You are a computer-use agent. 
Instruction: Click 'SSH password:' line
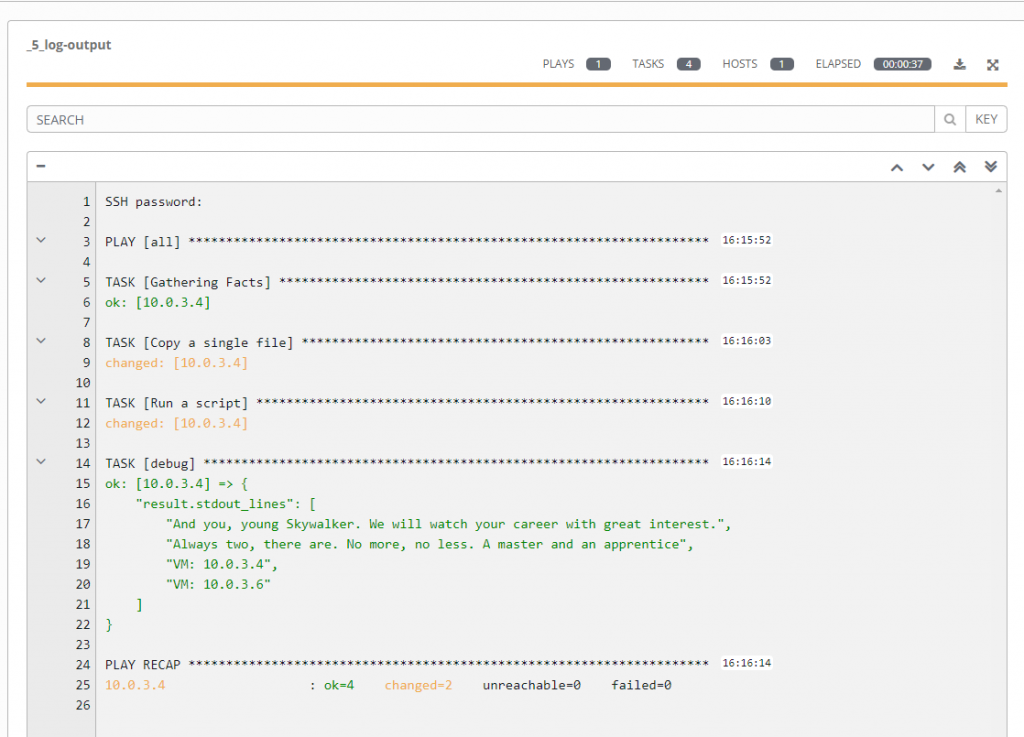153,202
